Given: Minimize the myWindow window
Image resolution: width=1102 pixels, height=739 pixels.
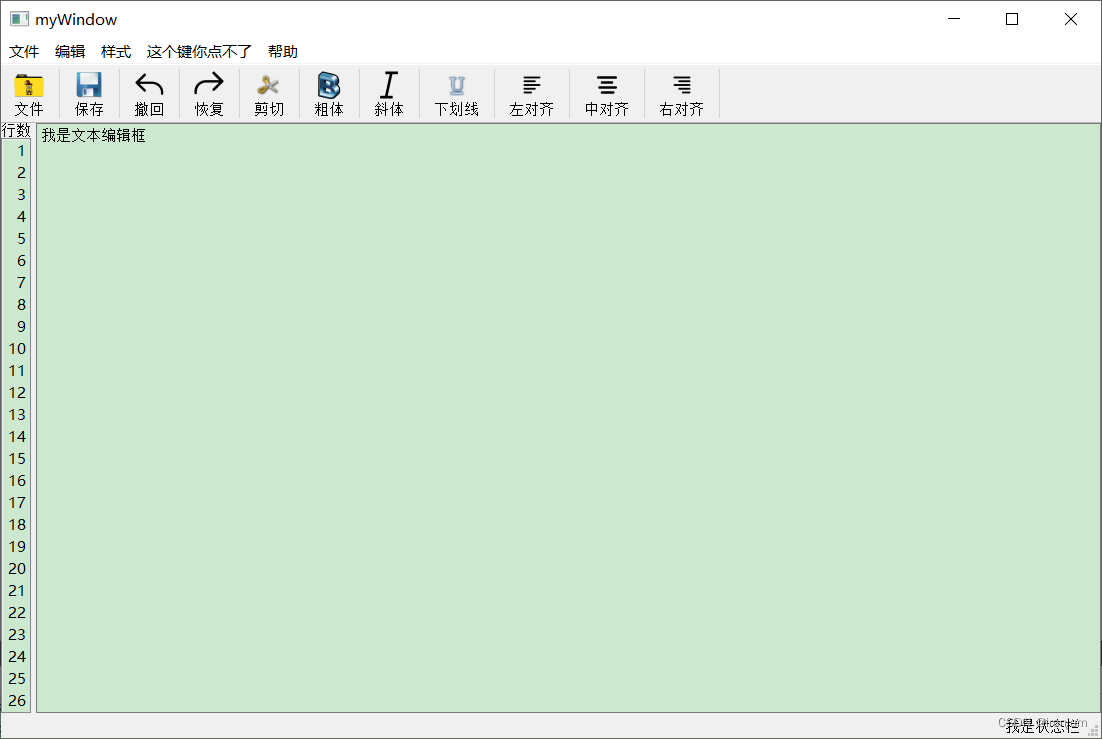Looking at the screenshot, I should (x=954, y=19).
